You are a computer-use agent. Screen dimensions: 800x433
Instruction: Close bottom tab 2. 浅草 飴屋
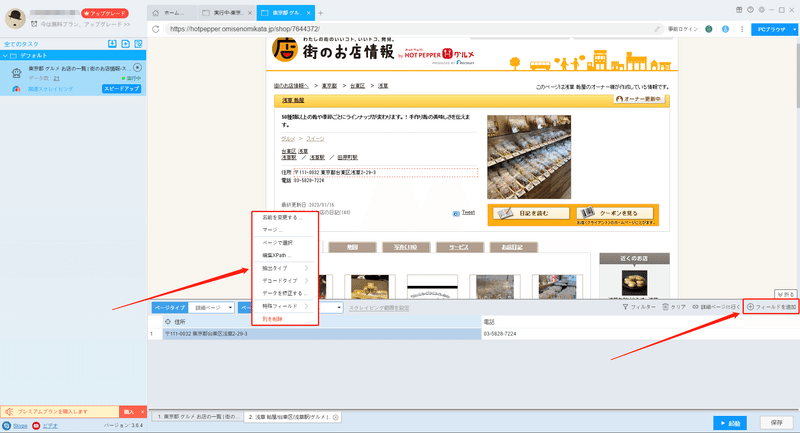[x=336, y=417]
